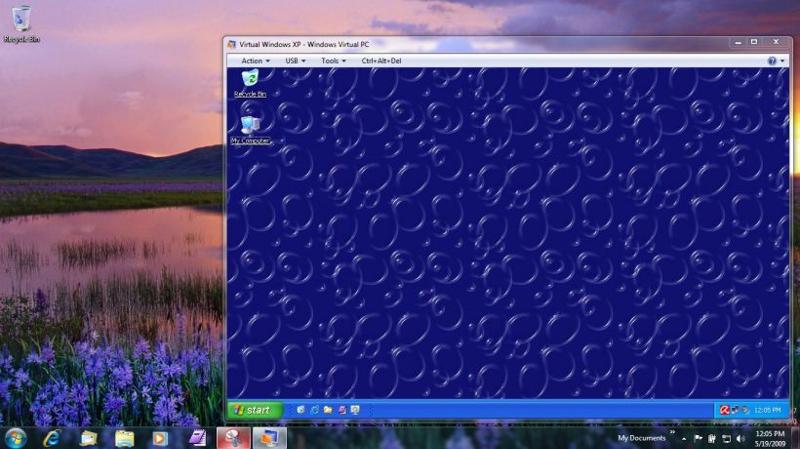Open the Action menu in Virtual PC
Image resolution: width=800 pixels, height=449 pixels.
click(255, 61)
